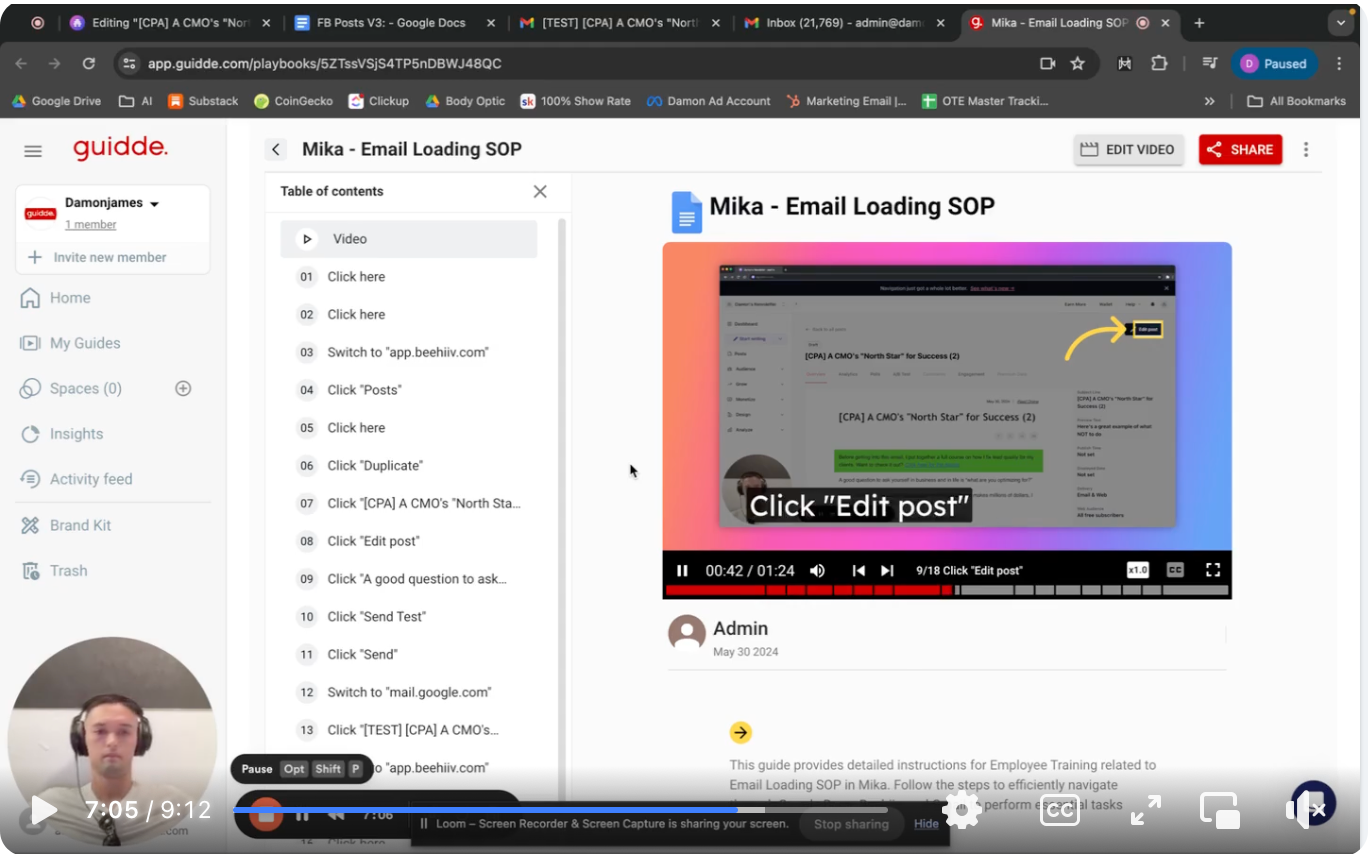This screenshot has height=856, width=1368.
Task: Open the three-dot menu next to SHARE
Action: [x=1306, y=149]
